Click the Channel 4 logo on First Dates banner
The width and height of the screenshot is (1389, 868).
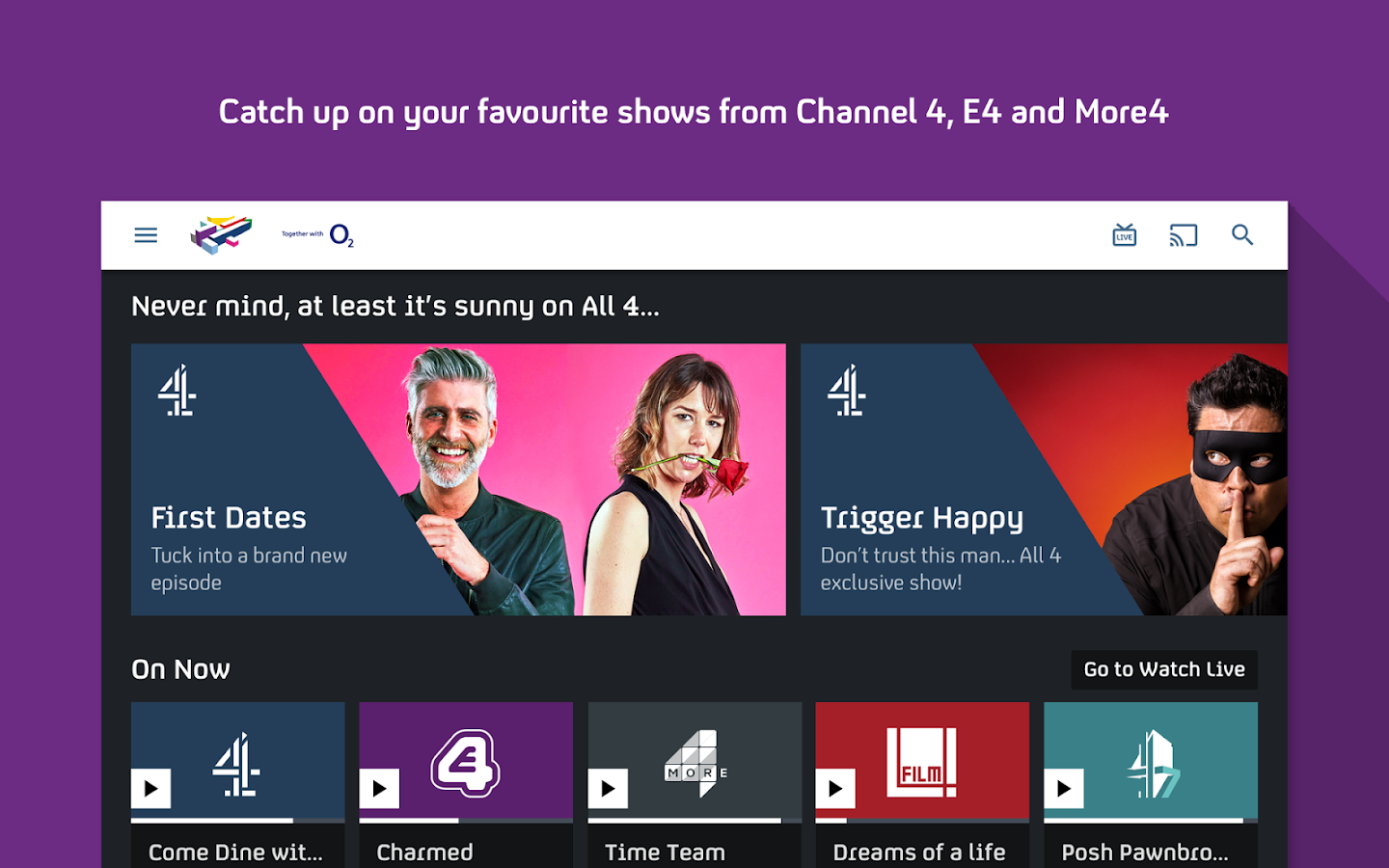177,391
